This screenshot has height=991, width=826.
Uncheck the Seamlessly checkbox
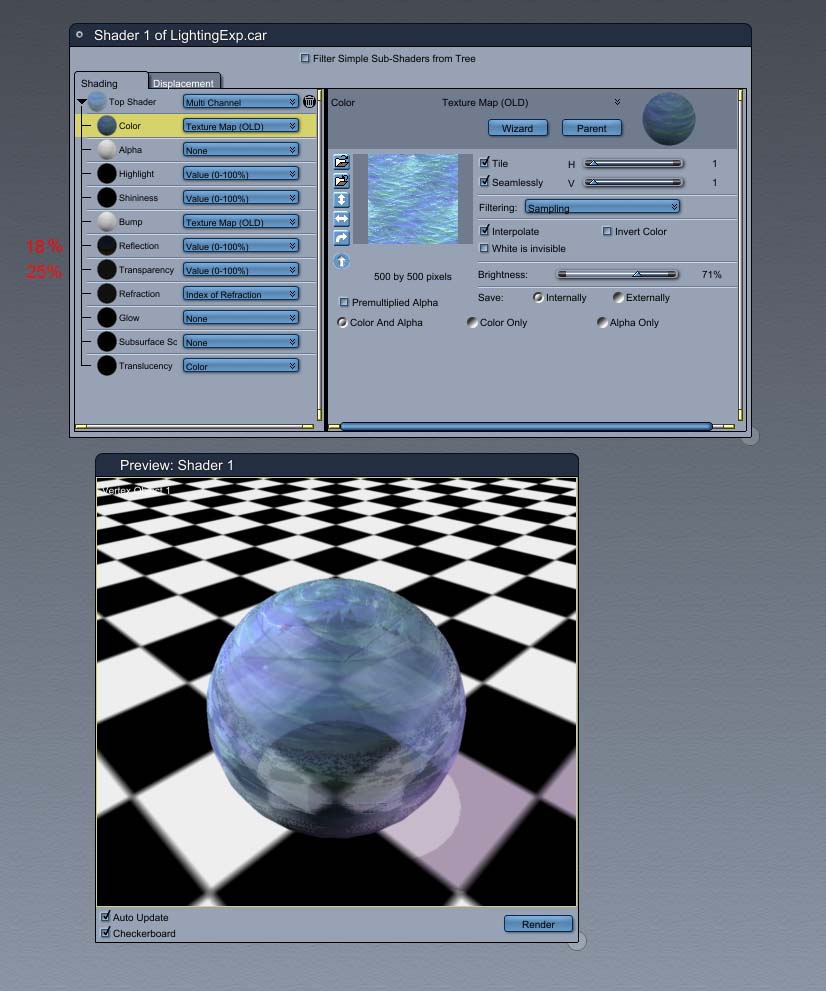484,181
